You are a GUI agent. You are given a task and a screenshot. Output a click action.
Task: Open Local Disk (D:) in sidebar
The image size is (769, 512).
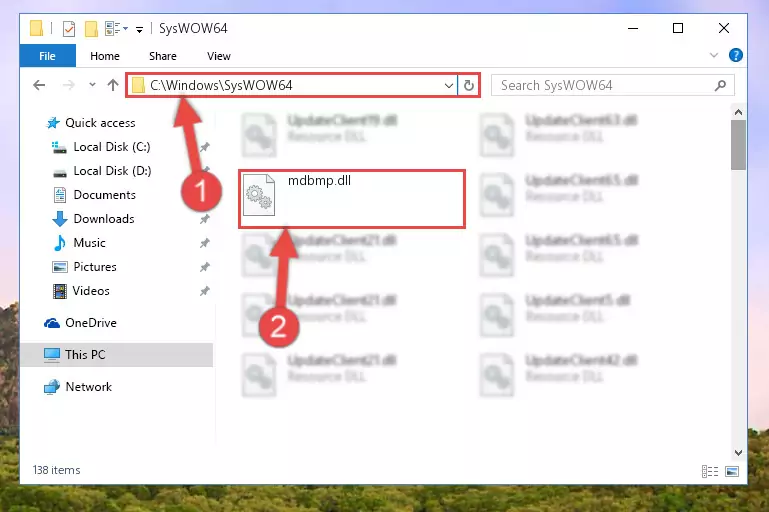(112, 171)
